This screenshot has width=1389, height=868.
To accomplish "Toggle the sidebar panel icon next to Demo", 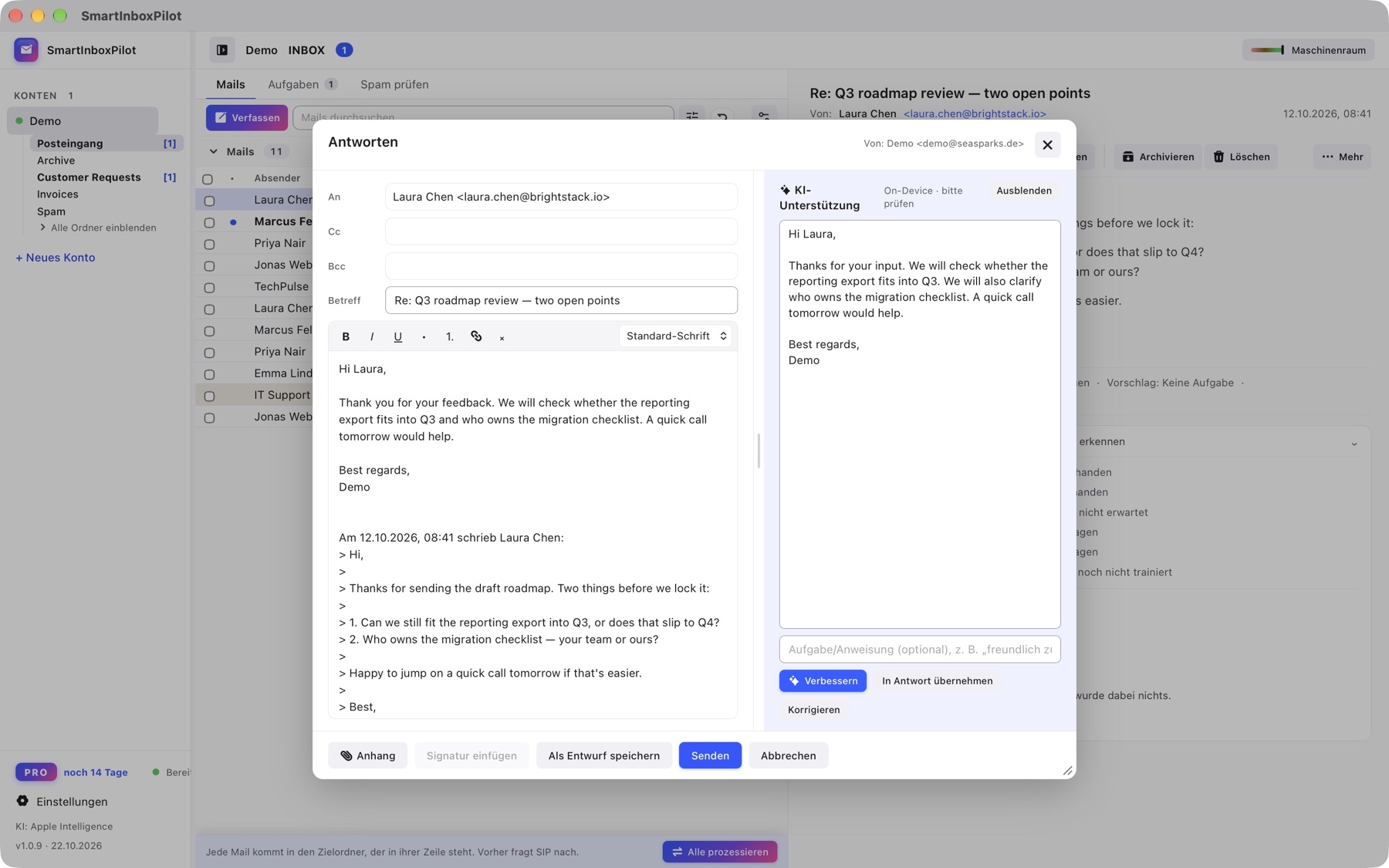I will pyautogui.click(x=222, y=50).
